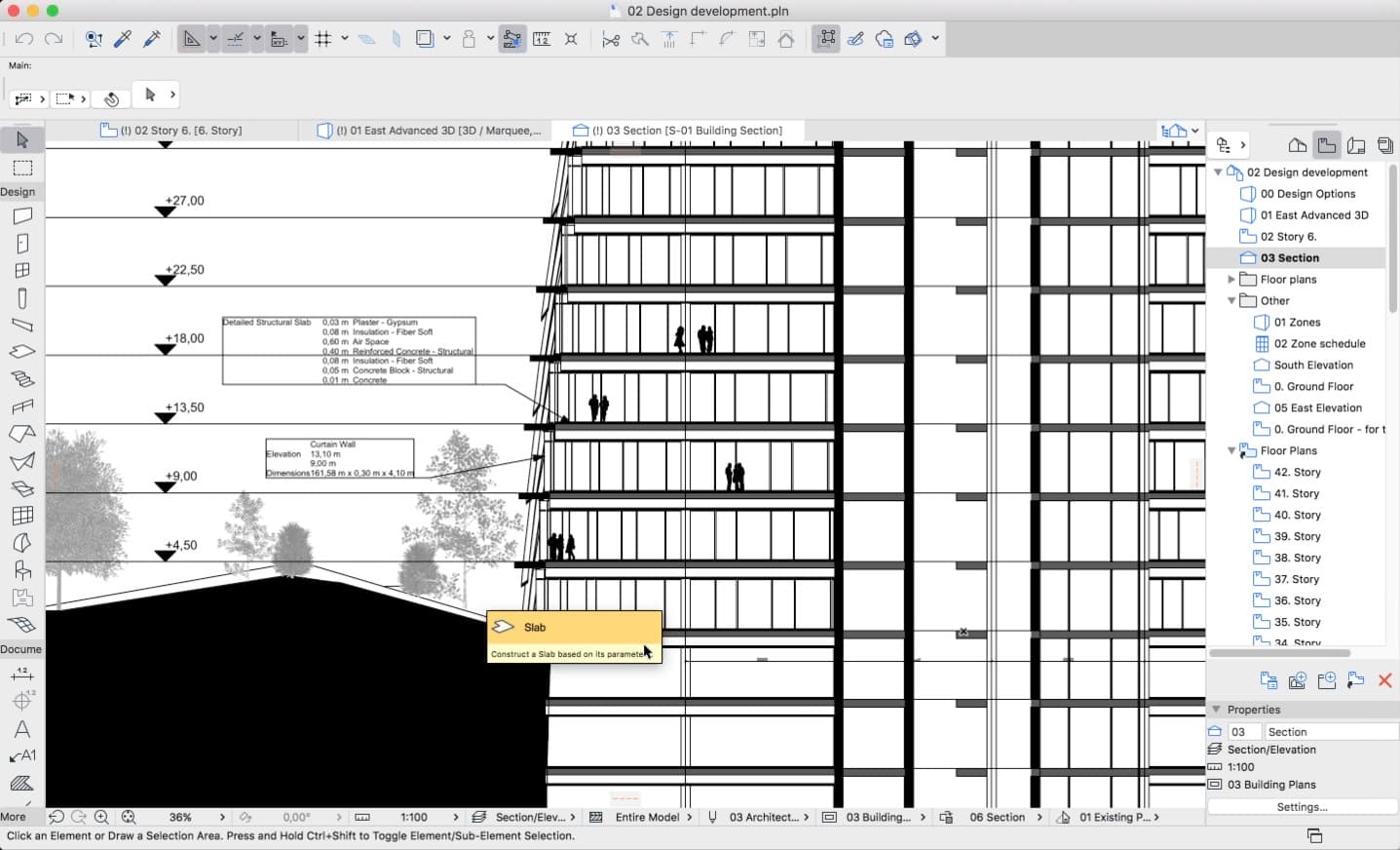Viewport: 1400px width, 850px height.
Task: Click the Section name input field
Action: point(1330,732)
